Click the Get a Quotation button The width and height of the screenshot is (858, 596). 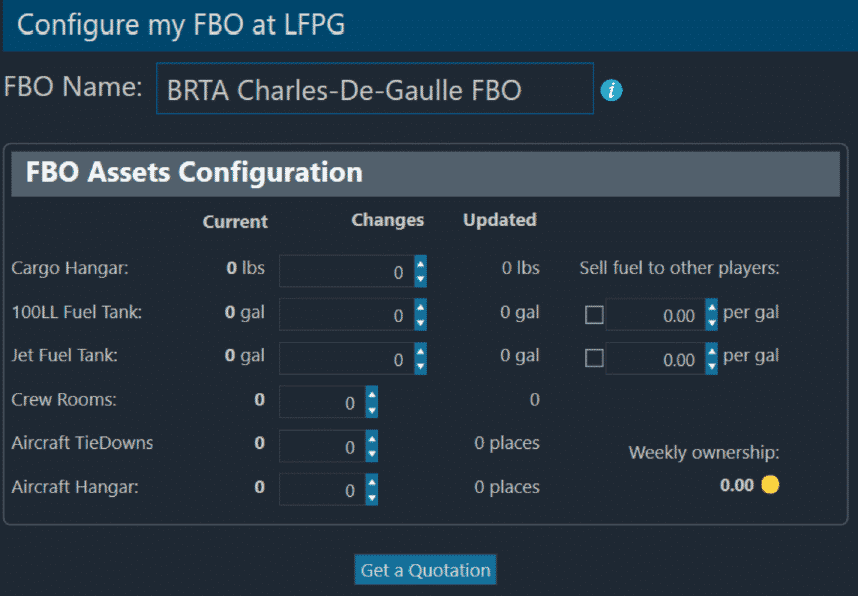click(x=425, y=570)
